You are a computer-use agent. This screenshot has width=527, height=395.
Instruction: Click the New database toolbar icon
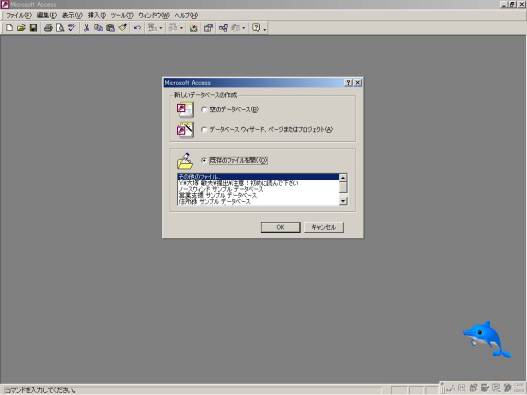point(9,28)
